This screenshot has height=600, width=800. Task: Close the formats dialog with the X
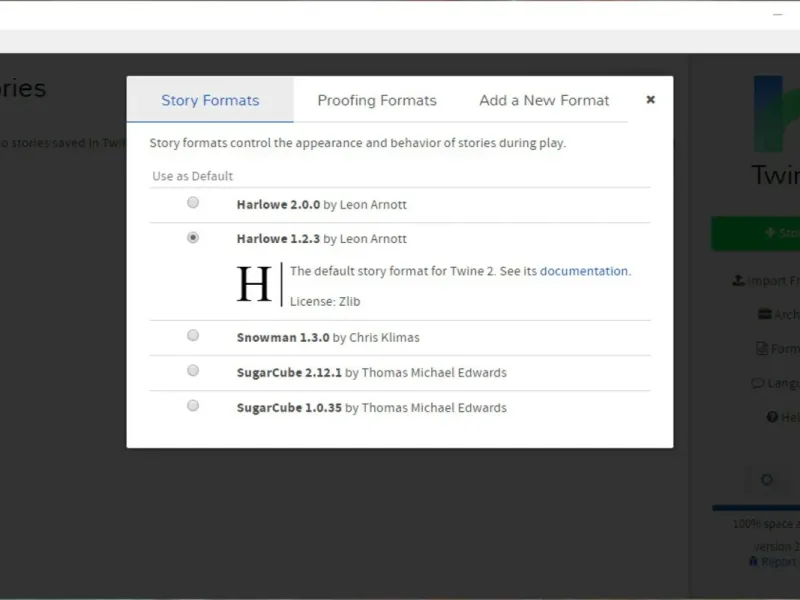click(651, 99)
